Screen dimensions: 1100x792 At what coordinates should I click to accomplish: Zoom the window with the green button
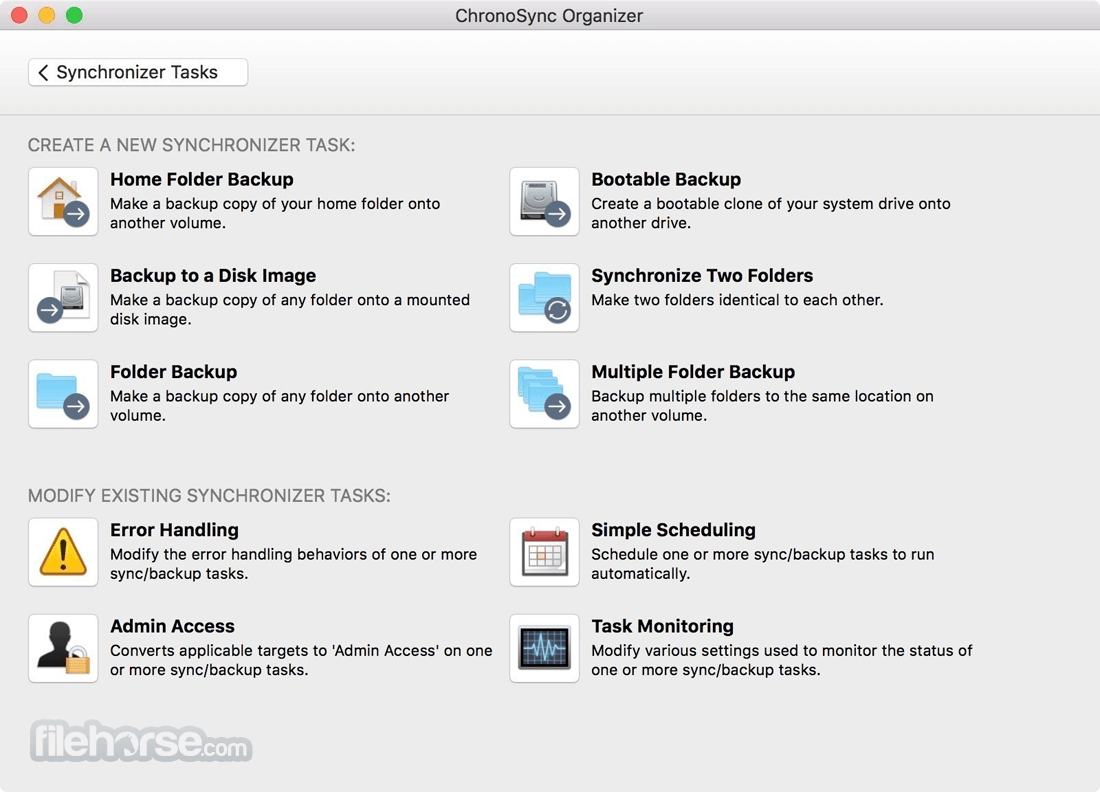tap(74, 15)
